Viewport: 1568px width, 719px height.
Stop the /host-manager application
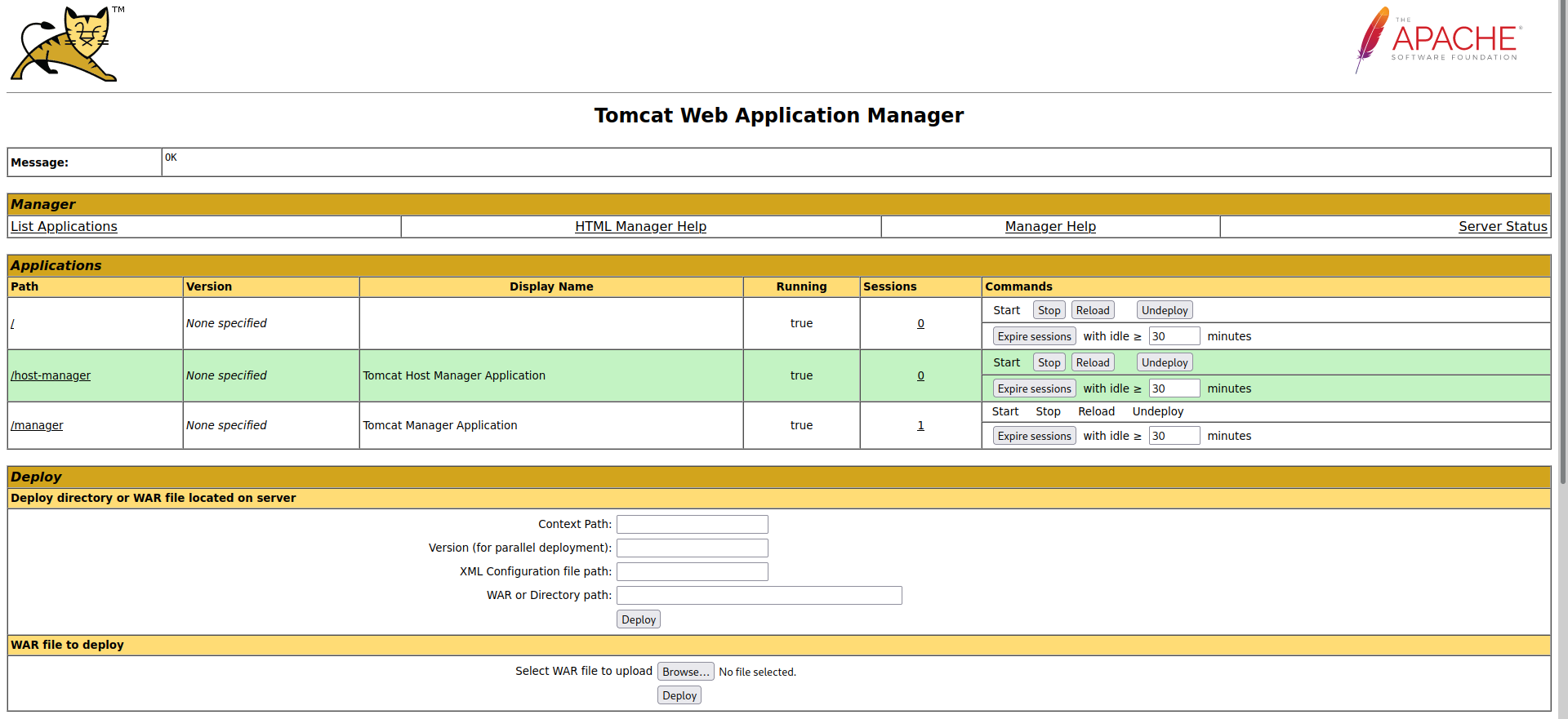pos(1049,363)
